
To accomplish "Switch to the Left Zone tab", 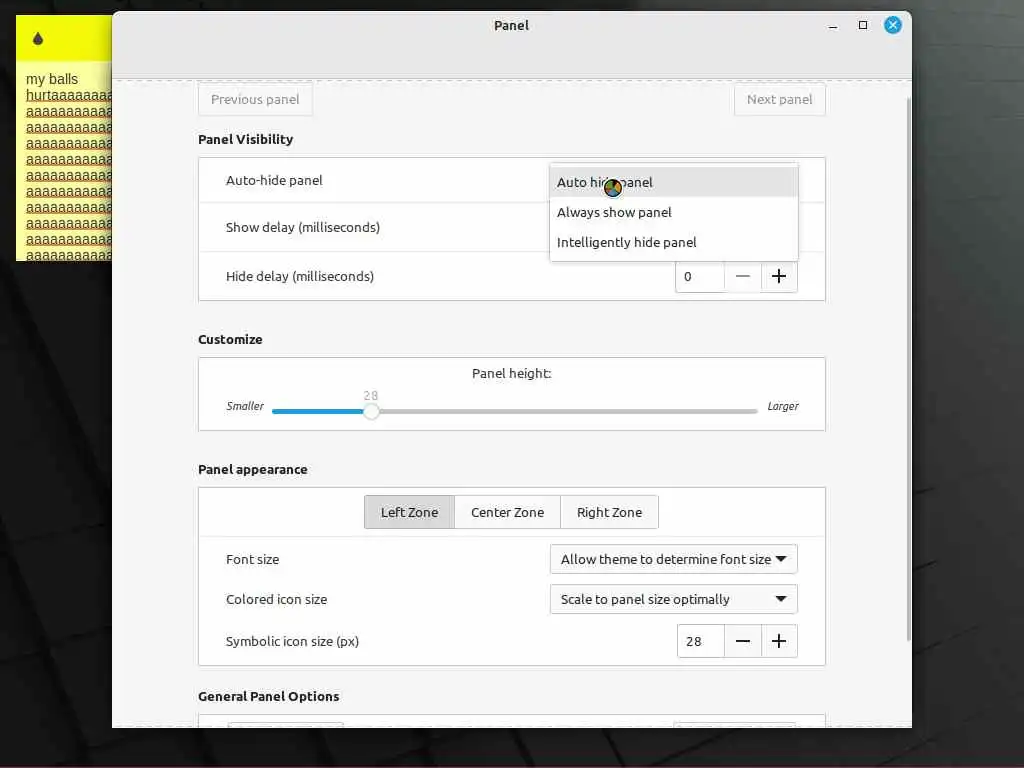I will pyautogui.click(x=409, y=512).
